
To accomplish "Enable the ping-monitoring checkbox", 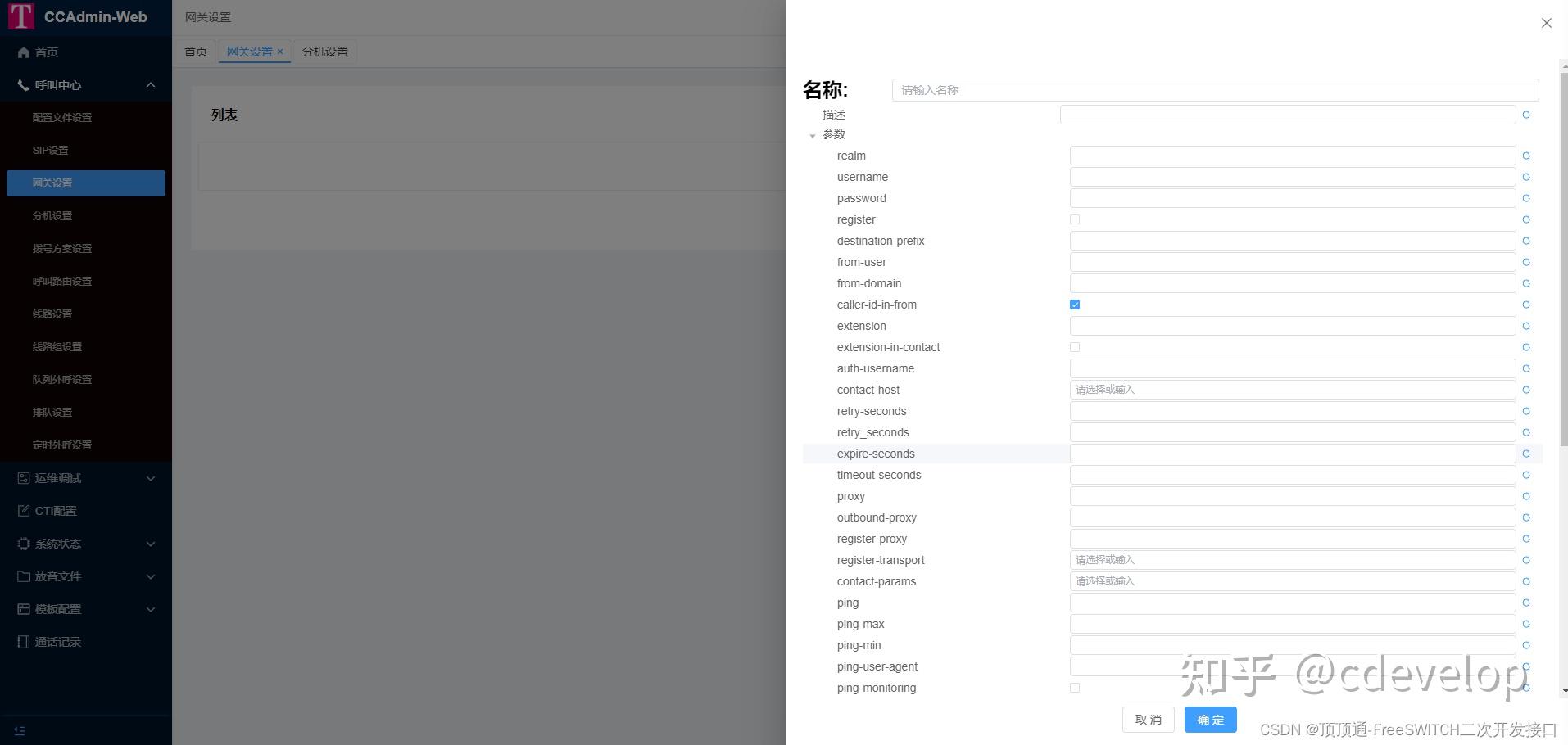I will coord(1074,687).
